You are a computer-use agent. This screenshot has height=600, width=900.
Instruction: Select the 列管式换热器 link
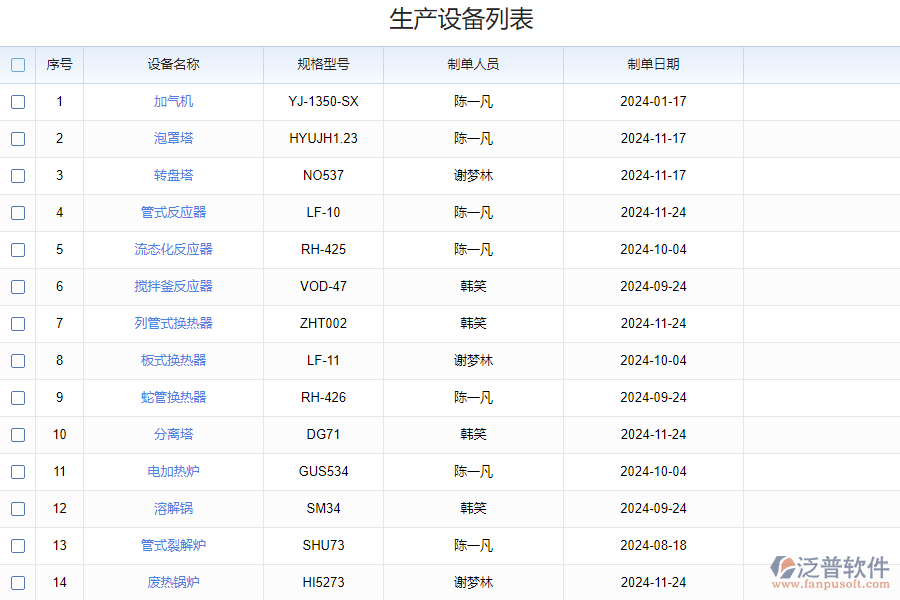(173, 324)
